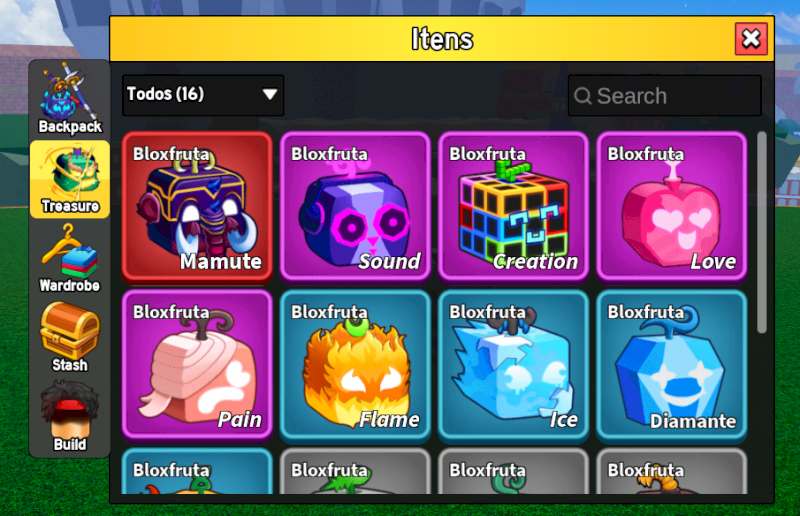This screenshot has width=800, height=516.
Task: Open the Backpack sidebar tab
Action: (x=70, y=99)
